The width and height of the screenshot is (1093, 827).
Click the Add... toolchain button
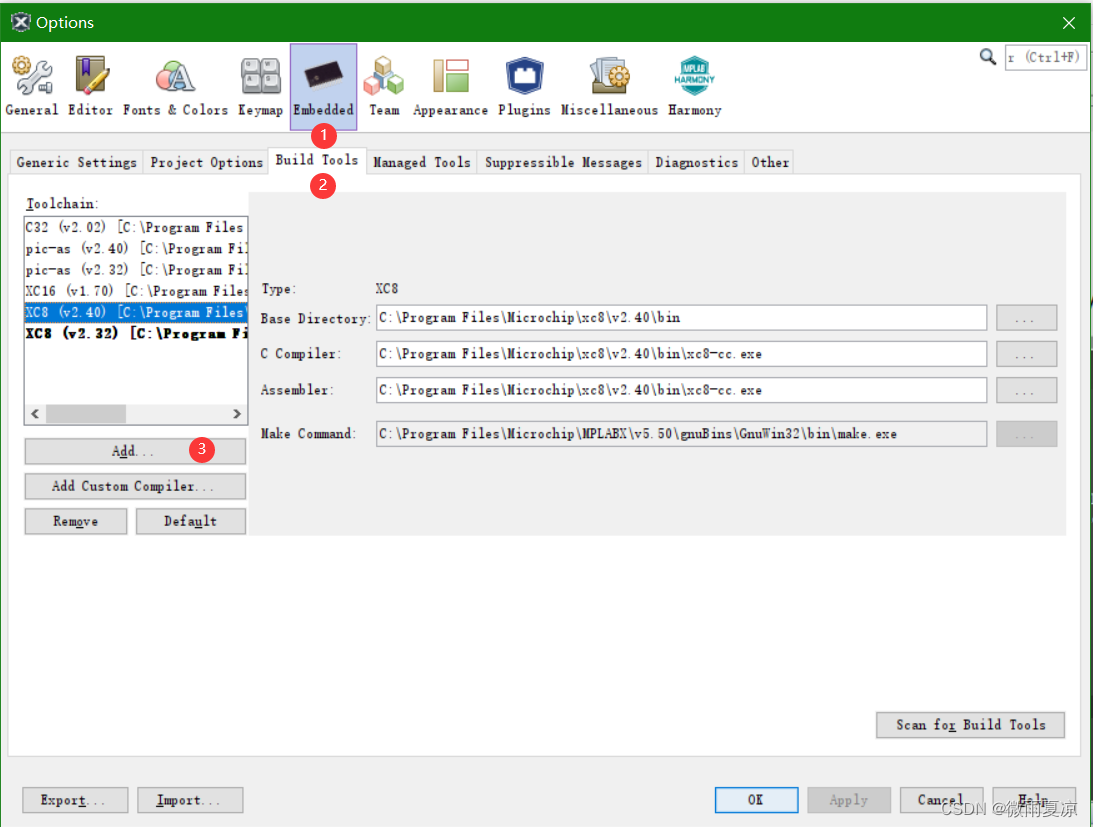pos(135,451)
